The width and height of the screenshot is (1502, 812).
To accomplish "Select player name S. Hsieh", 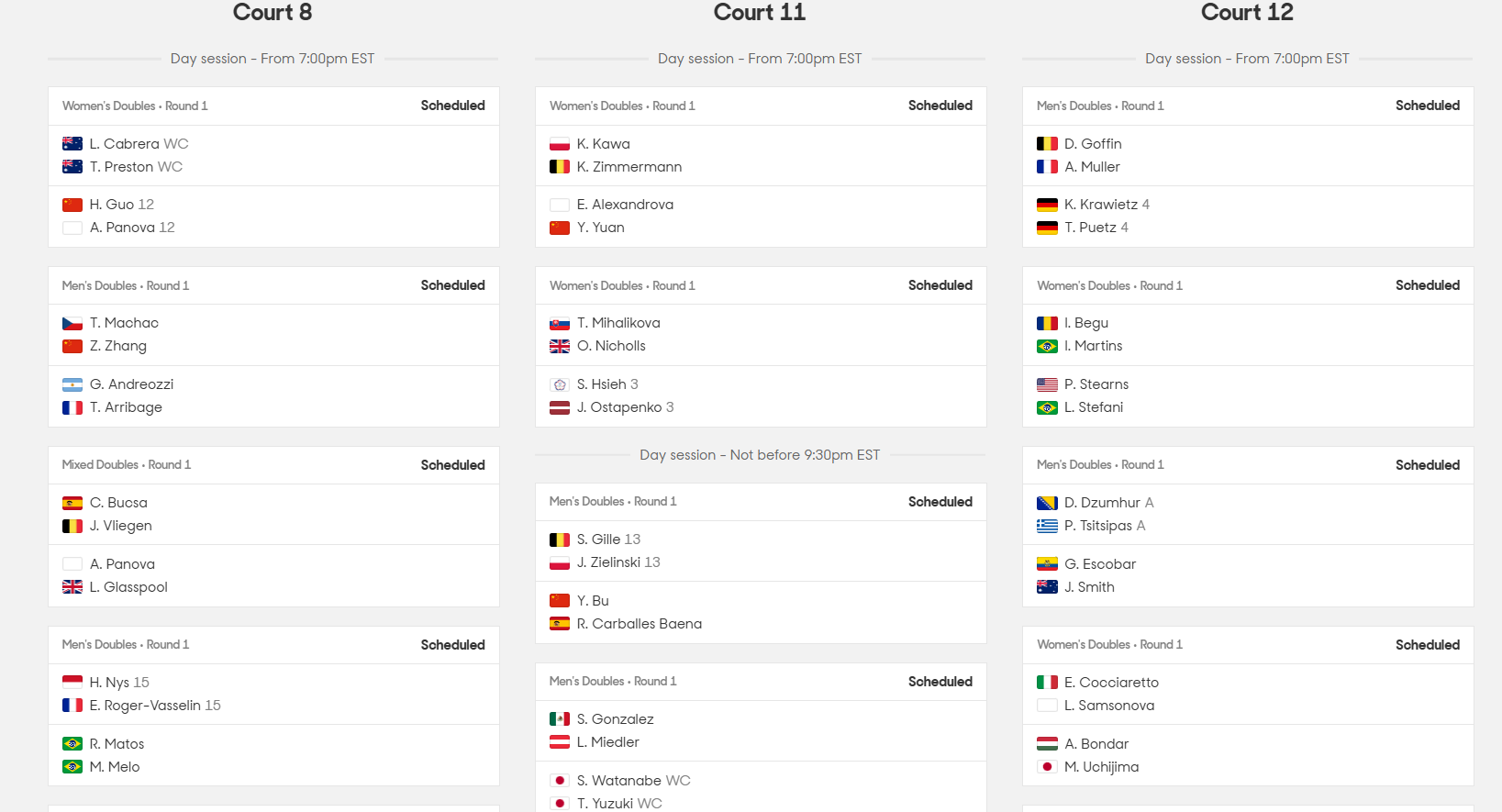I will pos(601,384).
